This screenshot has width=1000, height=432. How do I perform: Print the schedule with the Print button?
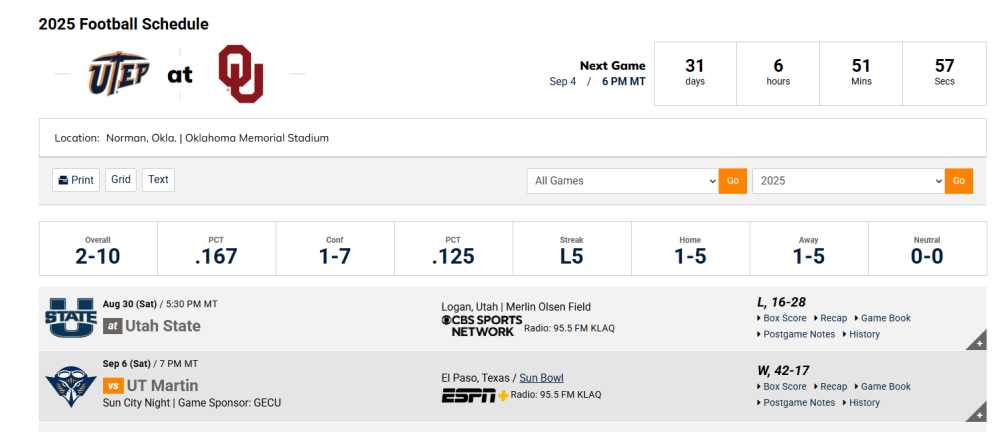pyautogui.click(x=76, y=180)
